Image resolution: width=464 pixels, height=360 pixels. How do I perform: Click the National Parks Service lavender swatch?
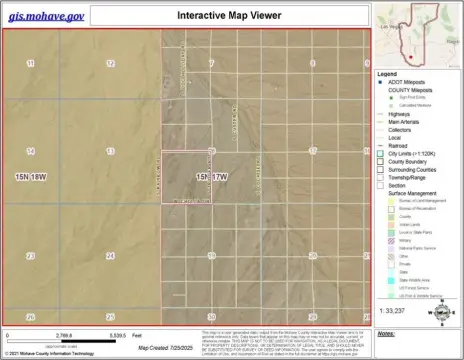pos(391,249)
